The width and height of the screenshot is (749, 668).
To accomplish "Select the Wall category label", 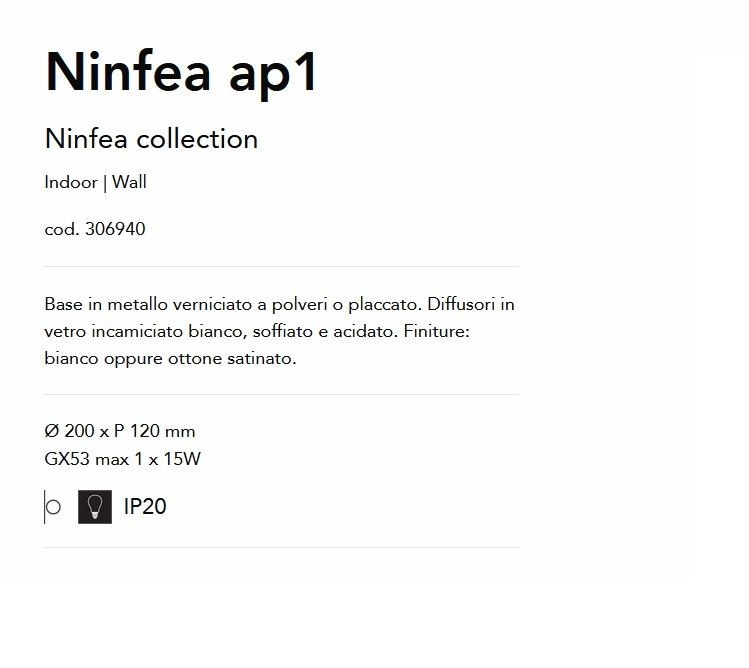I will tap(129, 183).
